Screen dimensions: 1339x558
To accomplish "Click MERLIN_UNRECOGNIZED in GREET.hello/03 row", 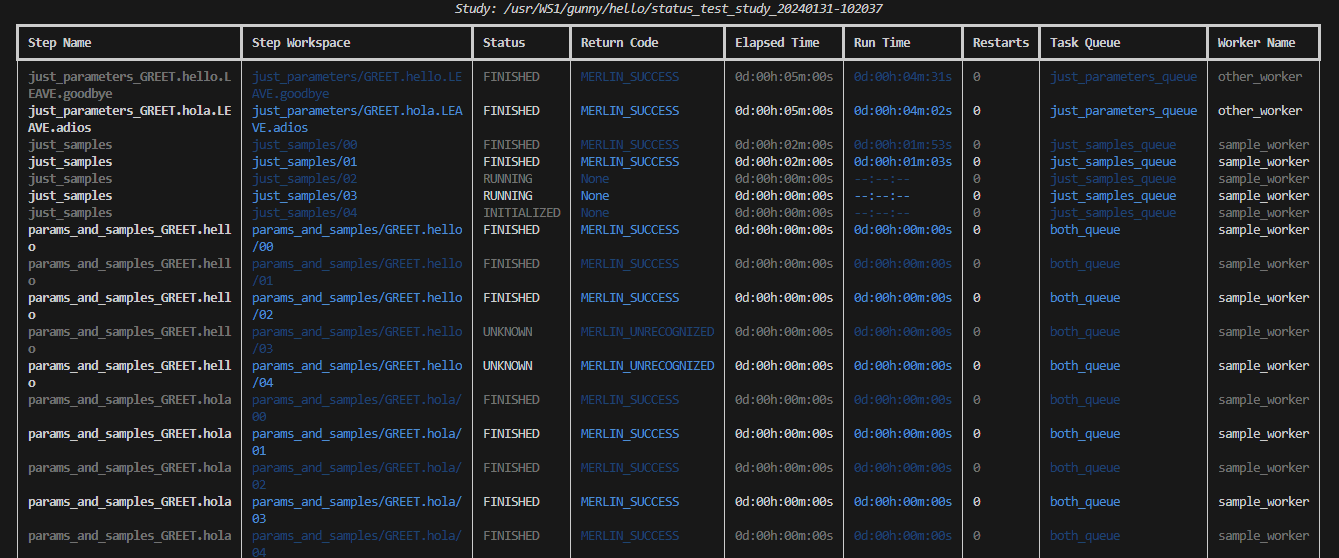I will [x=648, y=332].
